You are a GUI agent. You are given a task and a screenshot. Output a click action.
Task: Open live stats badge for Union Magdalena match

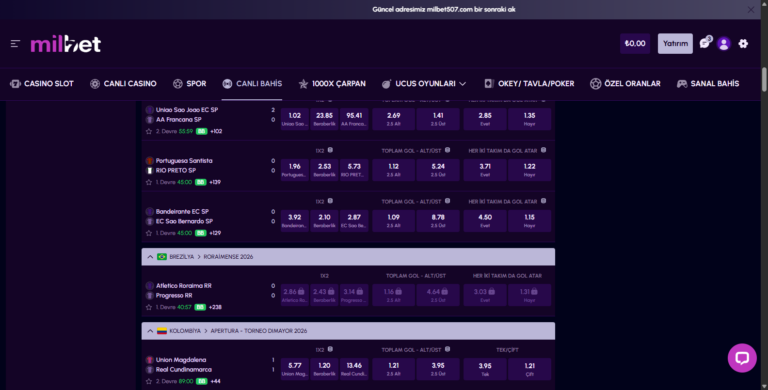coord(201,381)
